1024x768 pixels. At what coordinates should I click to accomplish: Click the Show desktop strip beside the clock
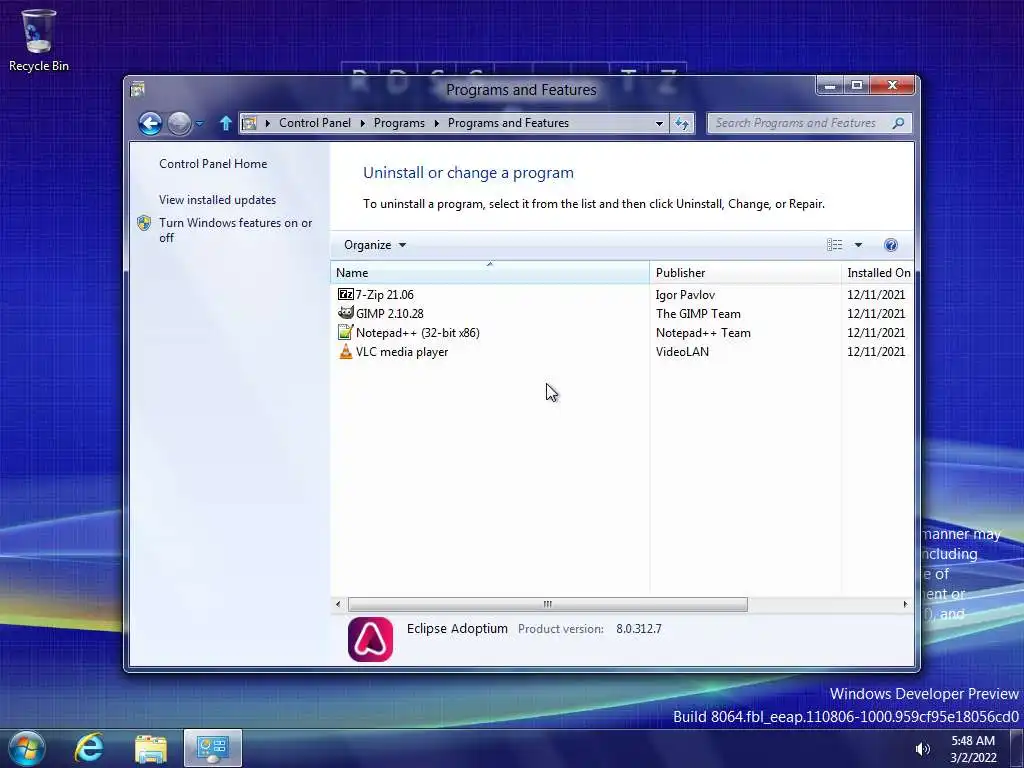pyautogui.click(x=1017, y=748)
